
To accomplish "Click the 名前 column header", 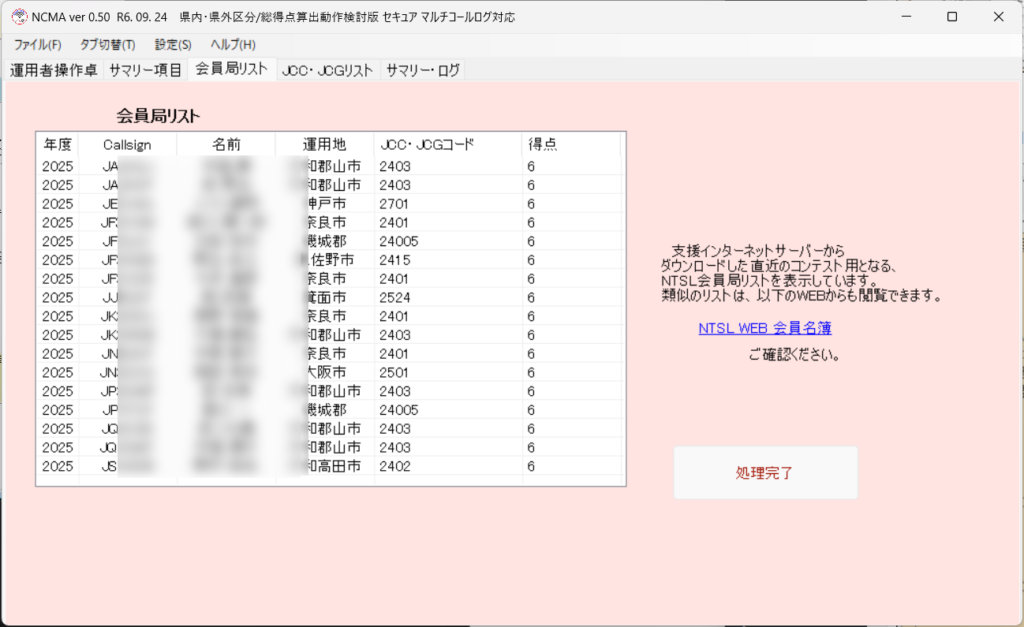I will 226,145.
